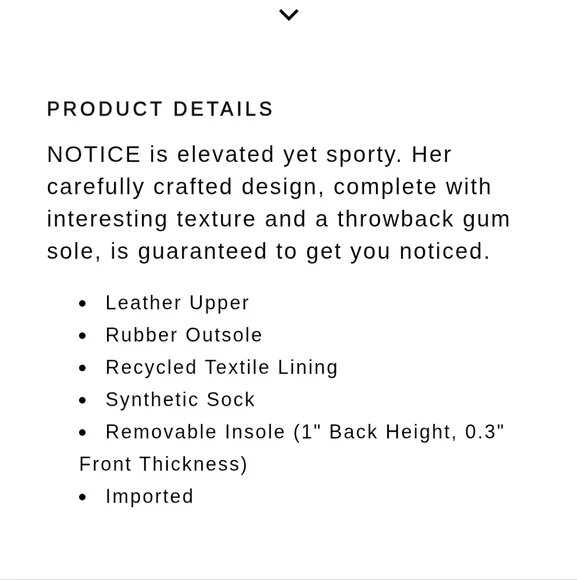Click the Front Thickness) continuation line

click(163, 464)
